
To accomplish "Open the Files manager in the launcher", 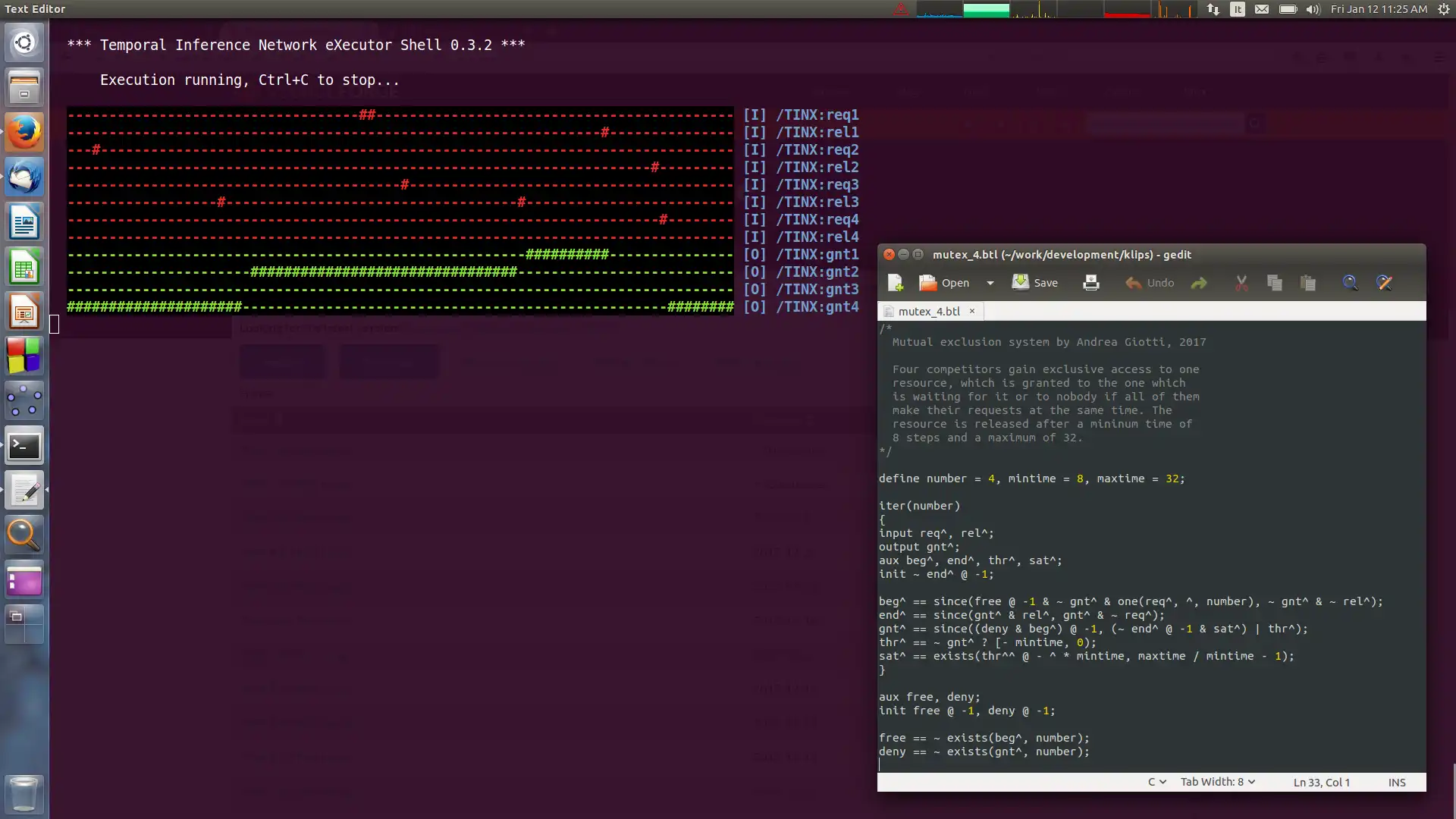I will [x=24, y=87].
